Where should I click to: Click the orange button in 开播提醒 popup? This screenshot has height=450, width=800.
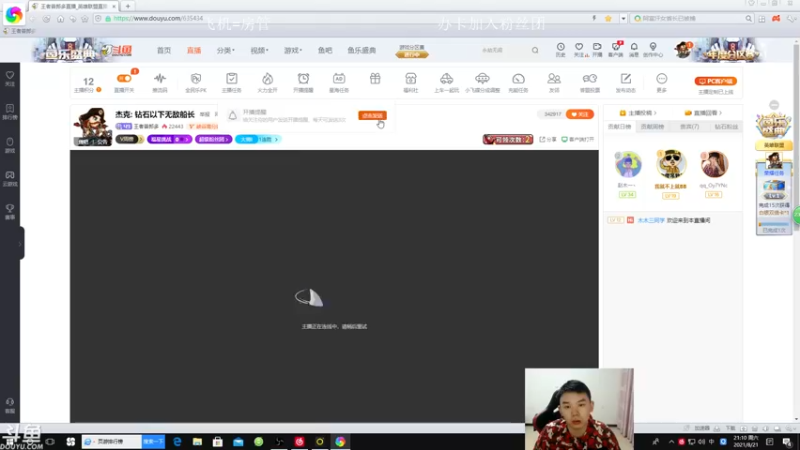(x=372, y=115)
